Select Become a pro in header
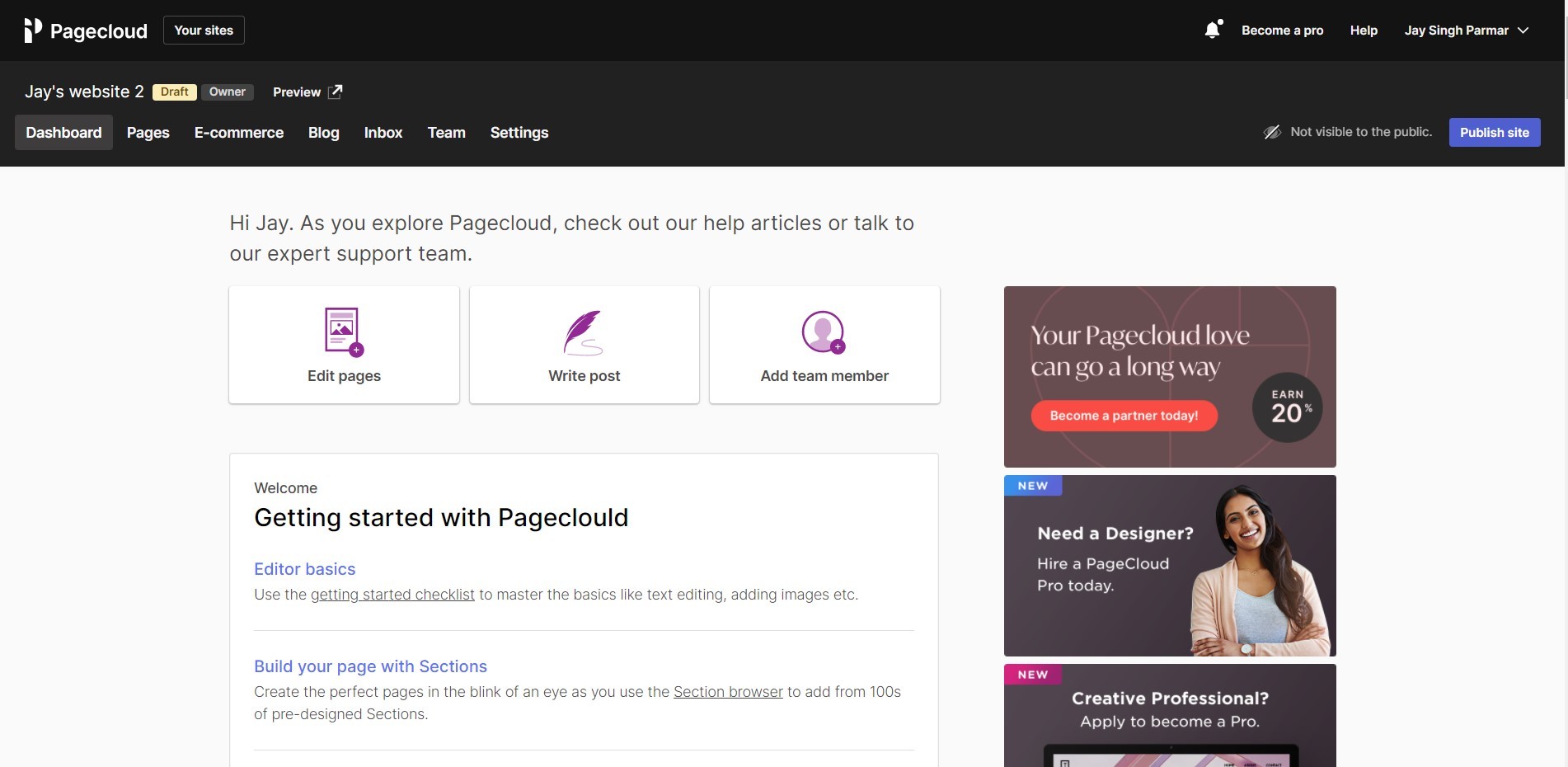1568x767 pixels. pyautogui.click(x=1282, y=31)
